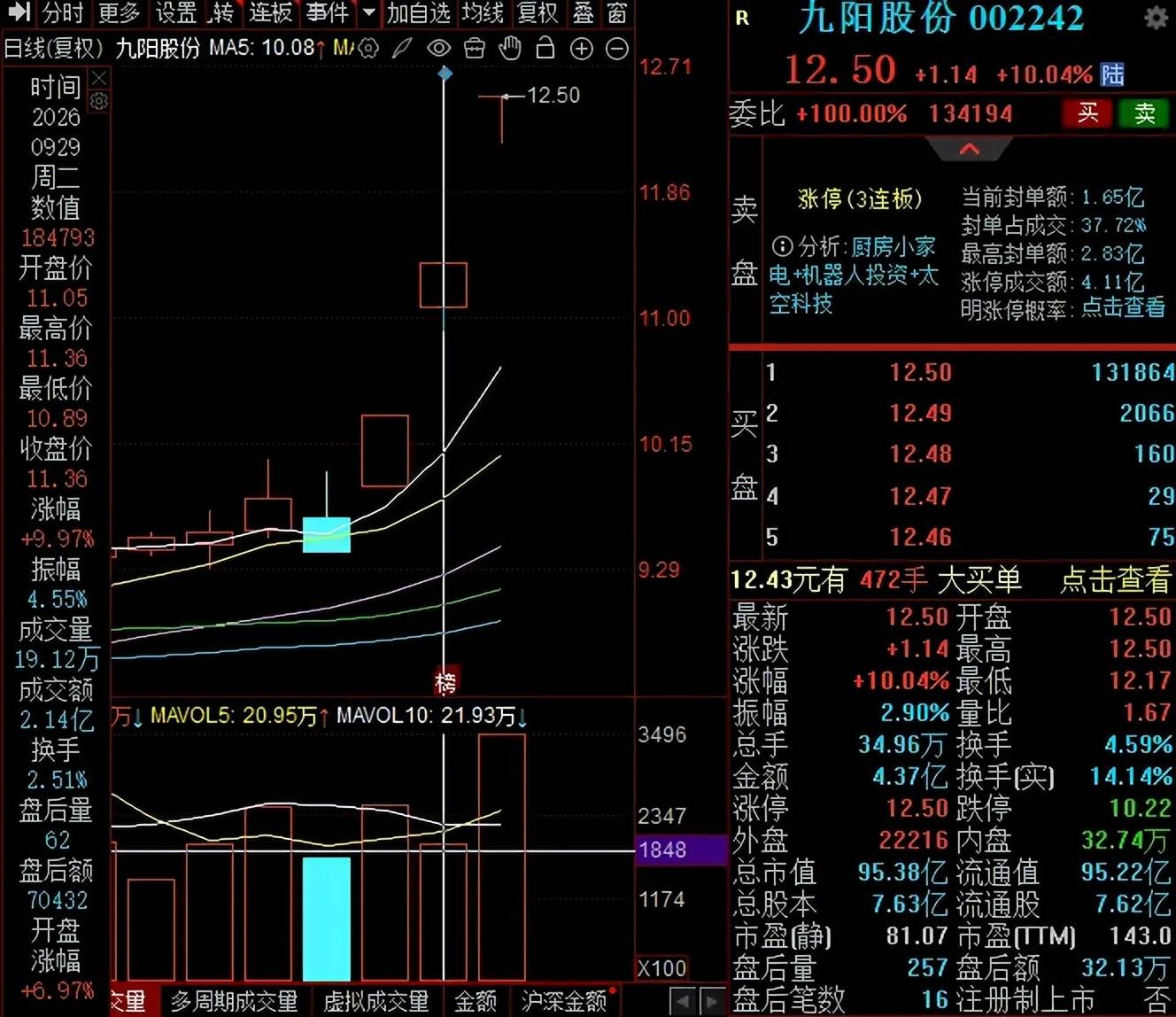Toggle indicator visibility with the eye icon
This screenshot has height=1017, width=1176.
[x=438, y=49]
